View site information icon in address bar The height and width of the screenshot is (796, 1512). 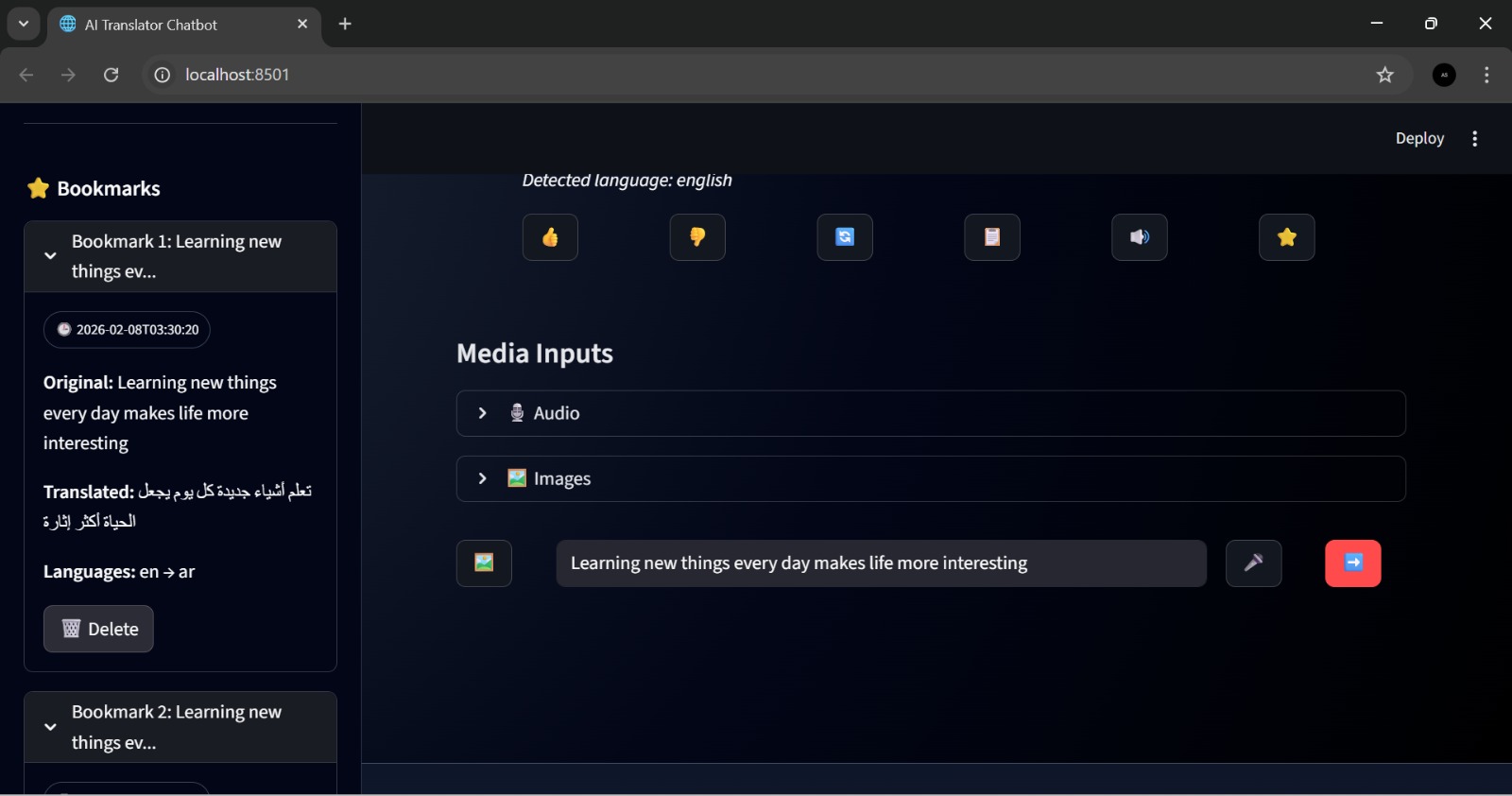(163, 75)
